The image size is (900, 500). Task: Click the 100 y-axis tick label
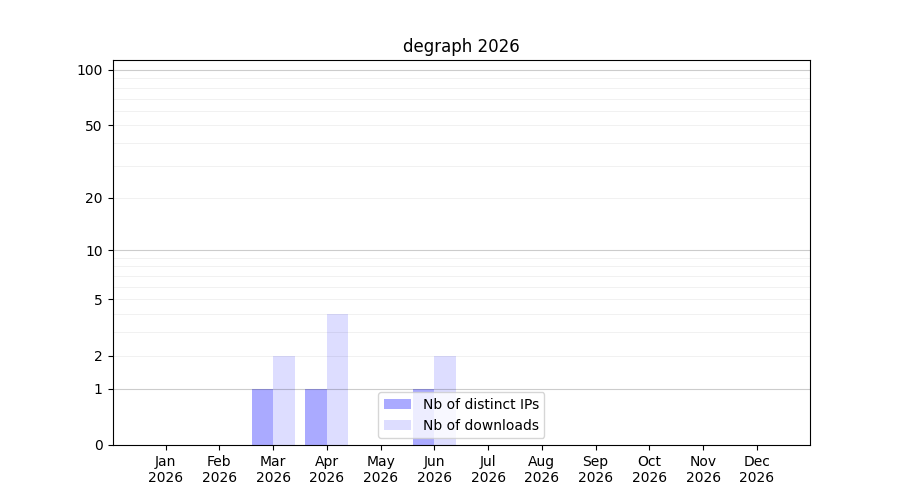click(90, 71)
